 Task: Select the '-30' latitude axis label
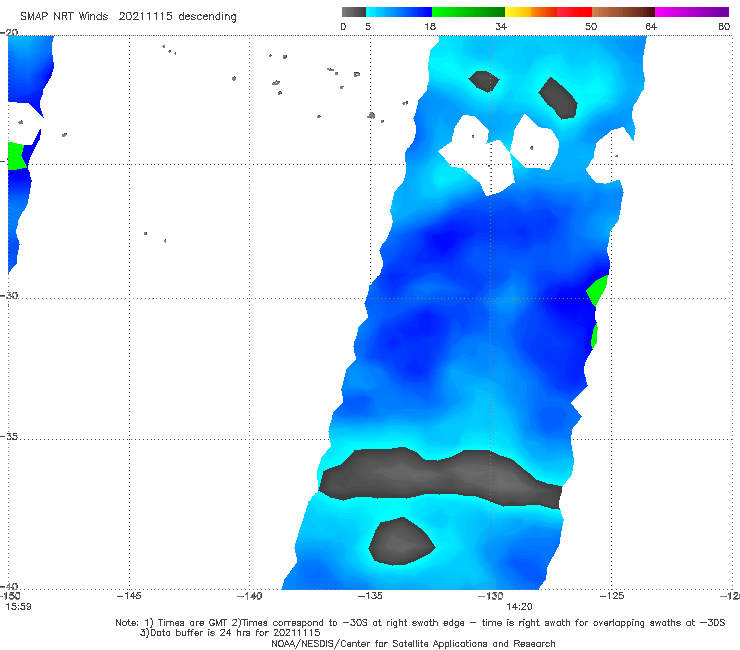(x=9, y=295)
